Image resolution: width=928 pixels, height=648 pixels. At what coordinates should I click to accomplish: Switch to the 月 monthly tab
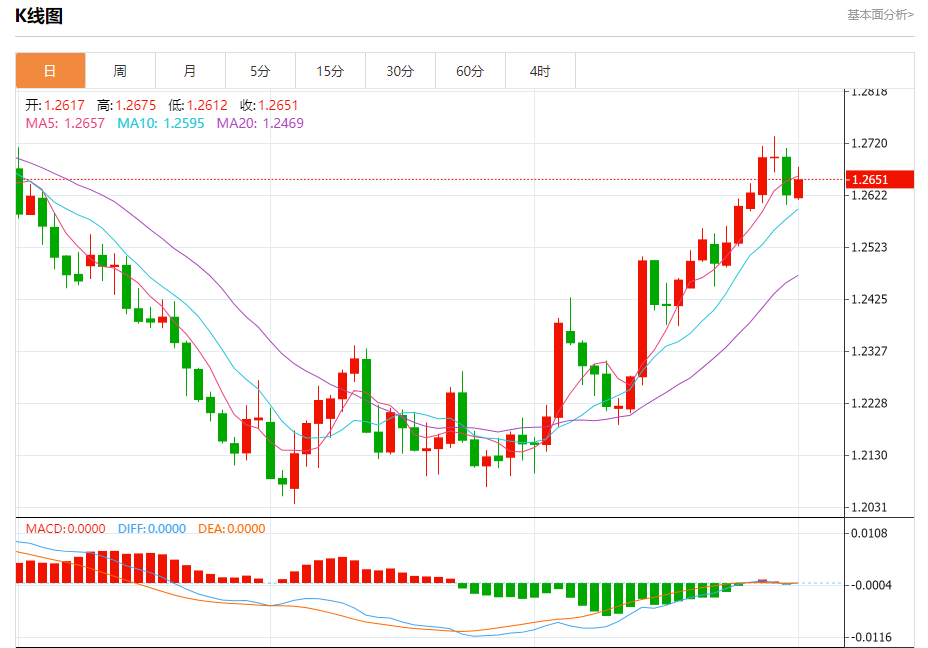click(x=190, y=71)
